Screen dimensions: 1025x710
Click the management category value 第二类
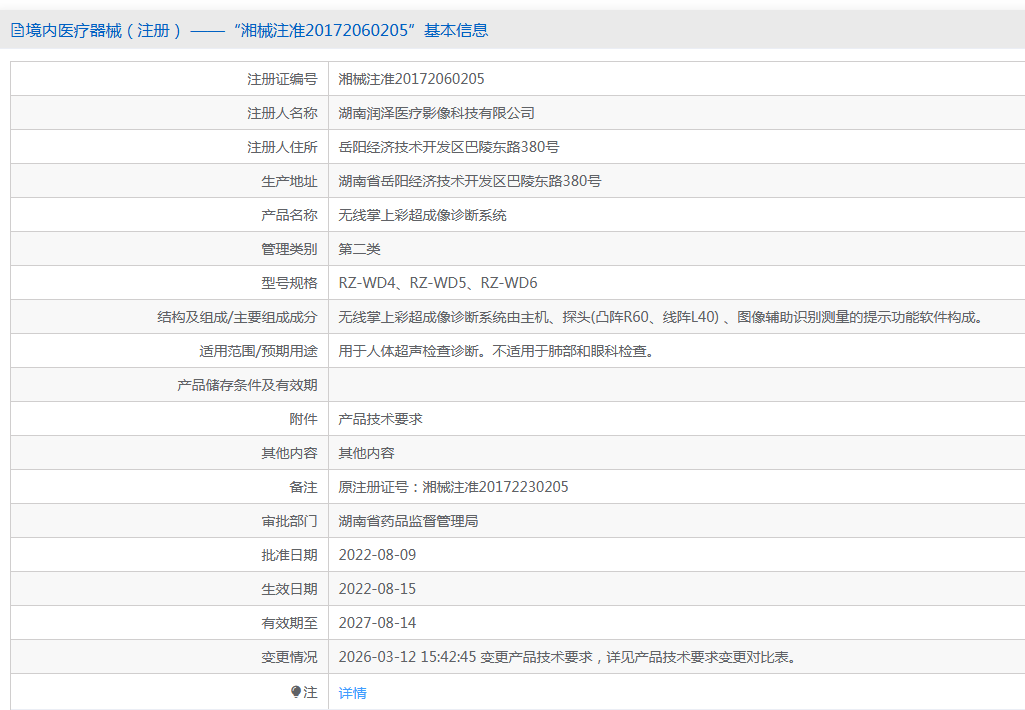[x=359, y=249]
